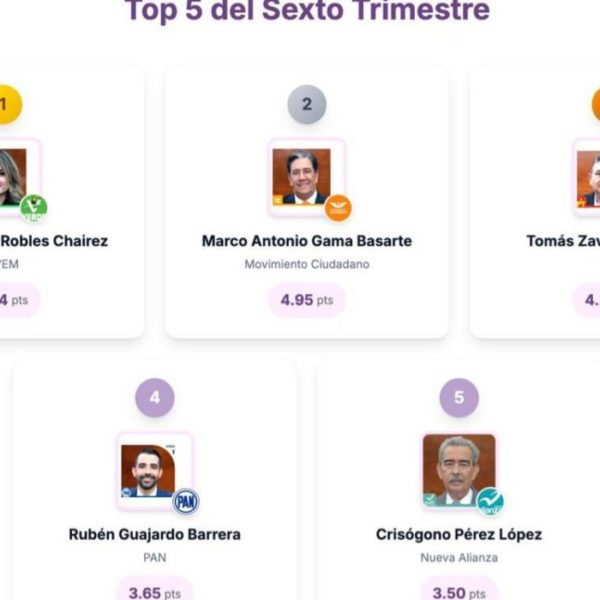Click the Top 5 del Sexto Trimestre heading
Image resolution: width=600 pixels, height=600 pixels.
[307, 11]
